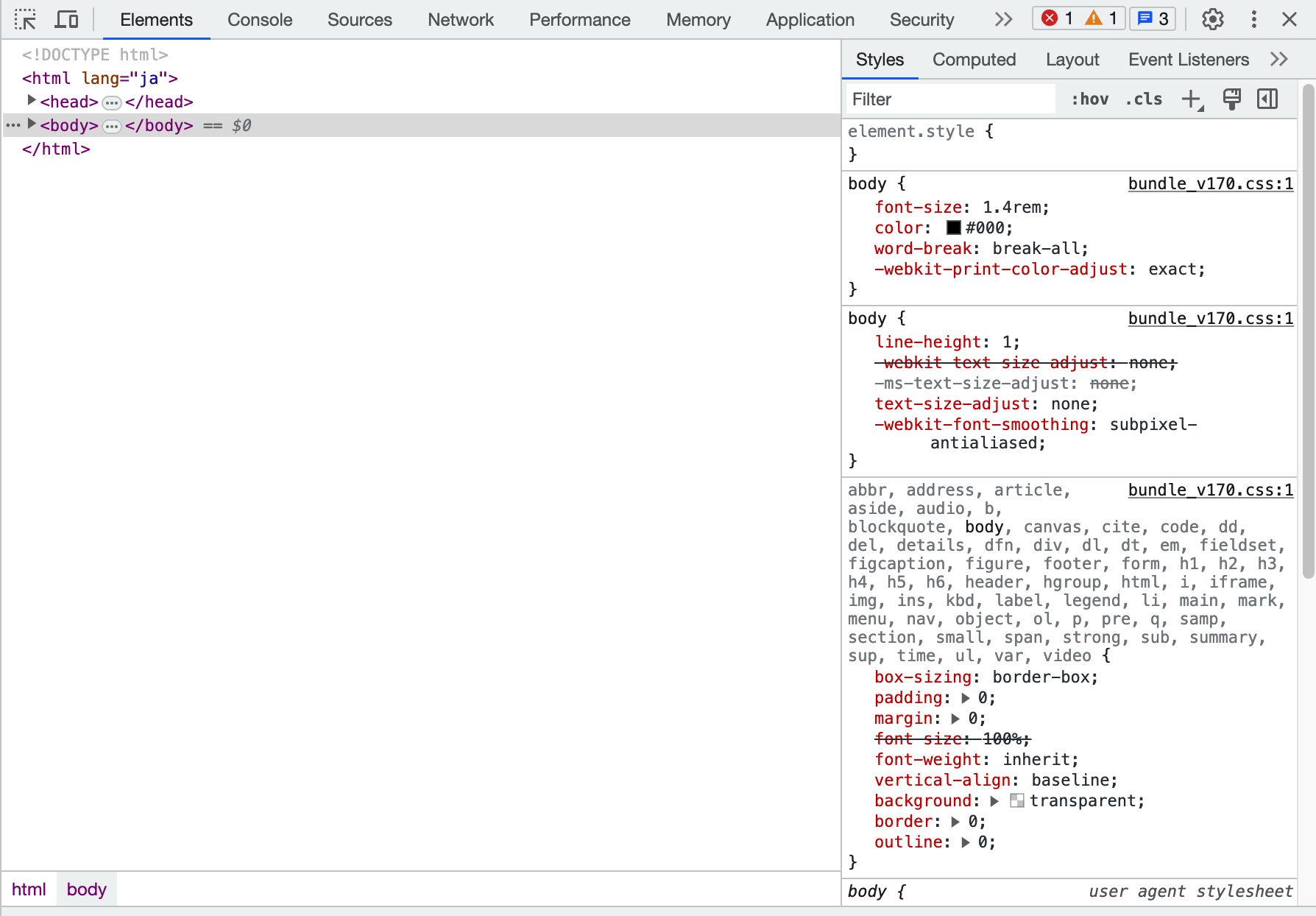This screenshot has height=916, width=1316.
Task: Toggle element classes with .cls button
Action: [1143, 99]
